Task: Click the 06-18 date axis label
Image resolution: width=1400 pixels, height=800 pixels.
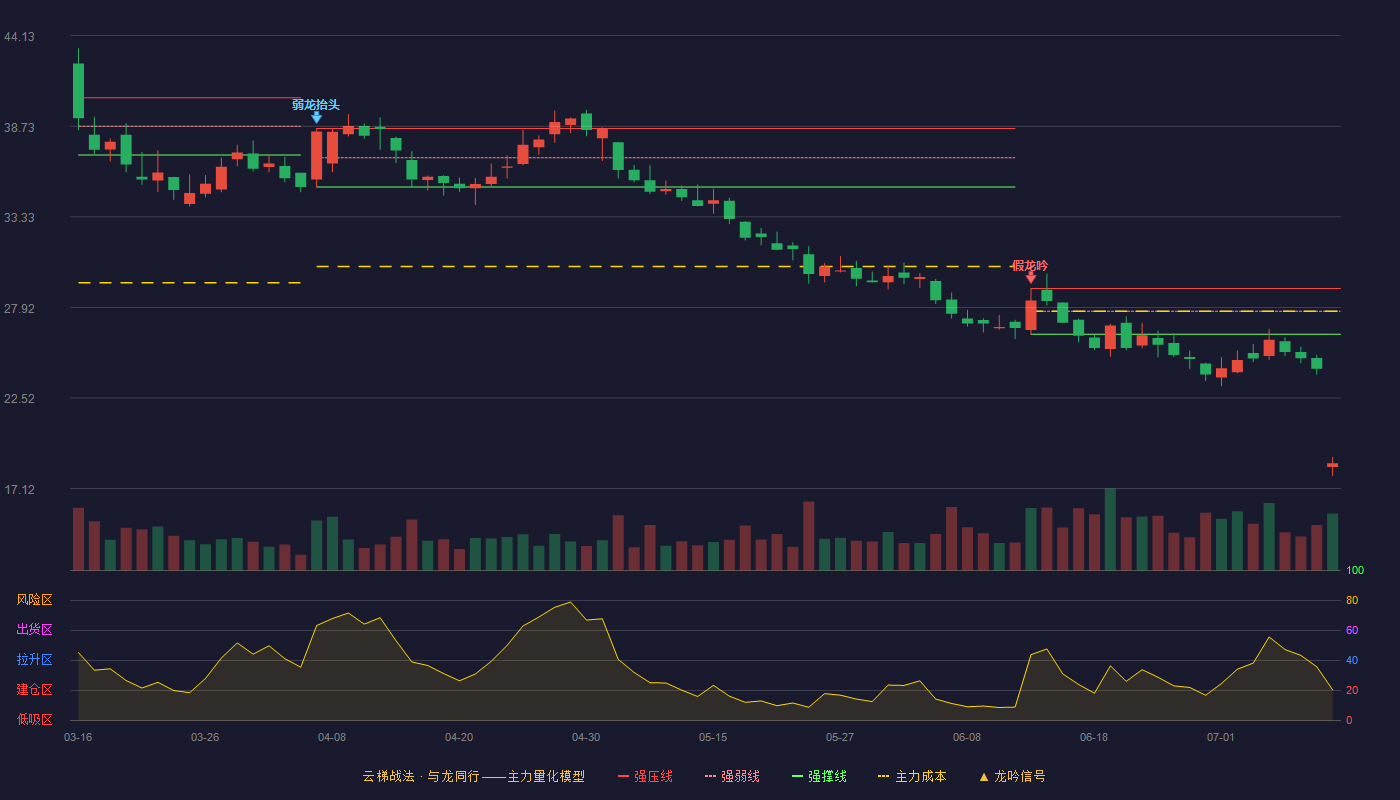Action: pos(1094,737)
